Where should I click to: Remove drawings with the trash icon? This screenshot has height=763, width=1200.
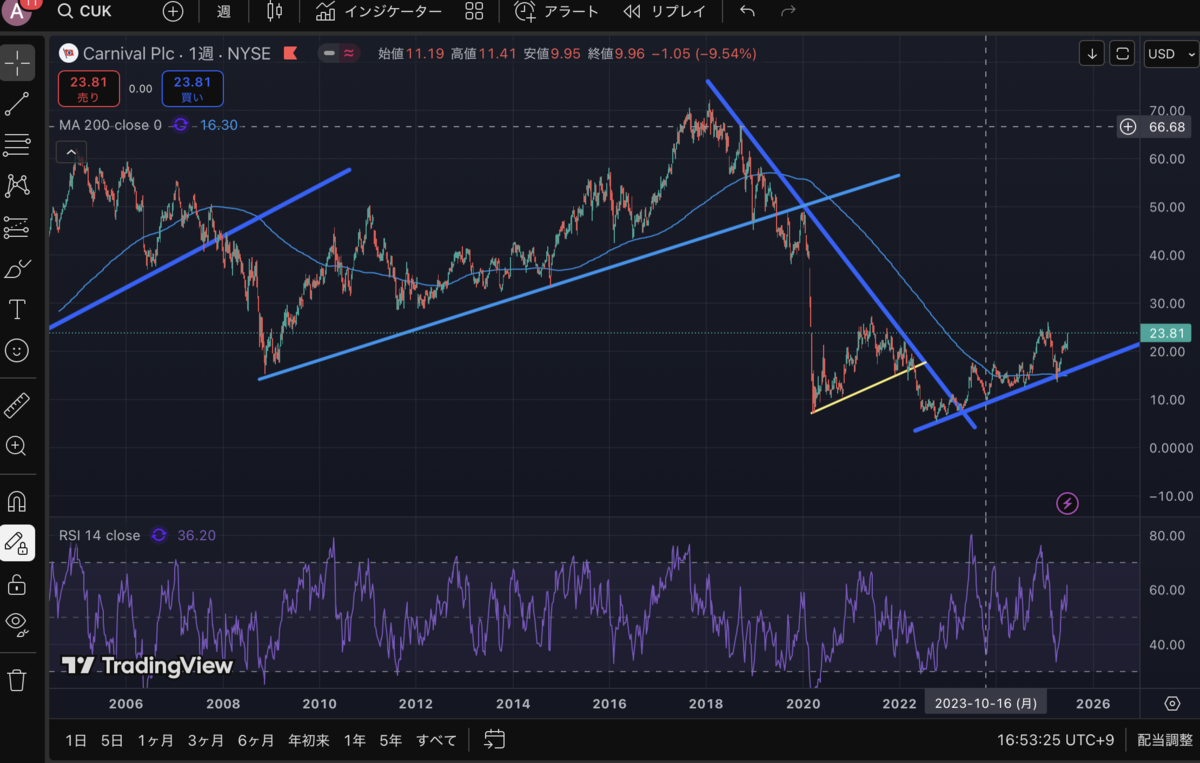tap(17, 680)
